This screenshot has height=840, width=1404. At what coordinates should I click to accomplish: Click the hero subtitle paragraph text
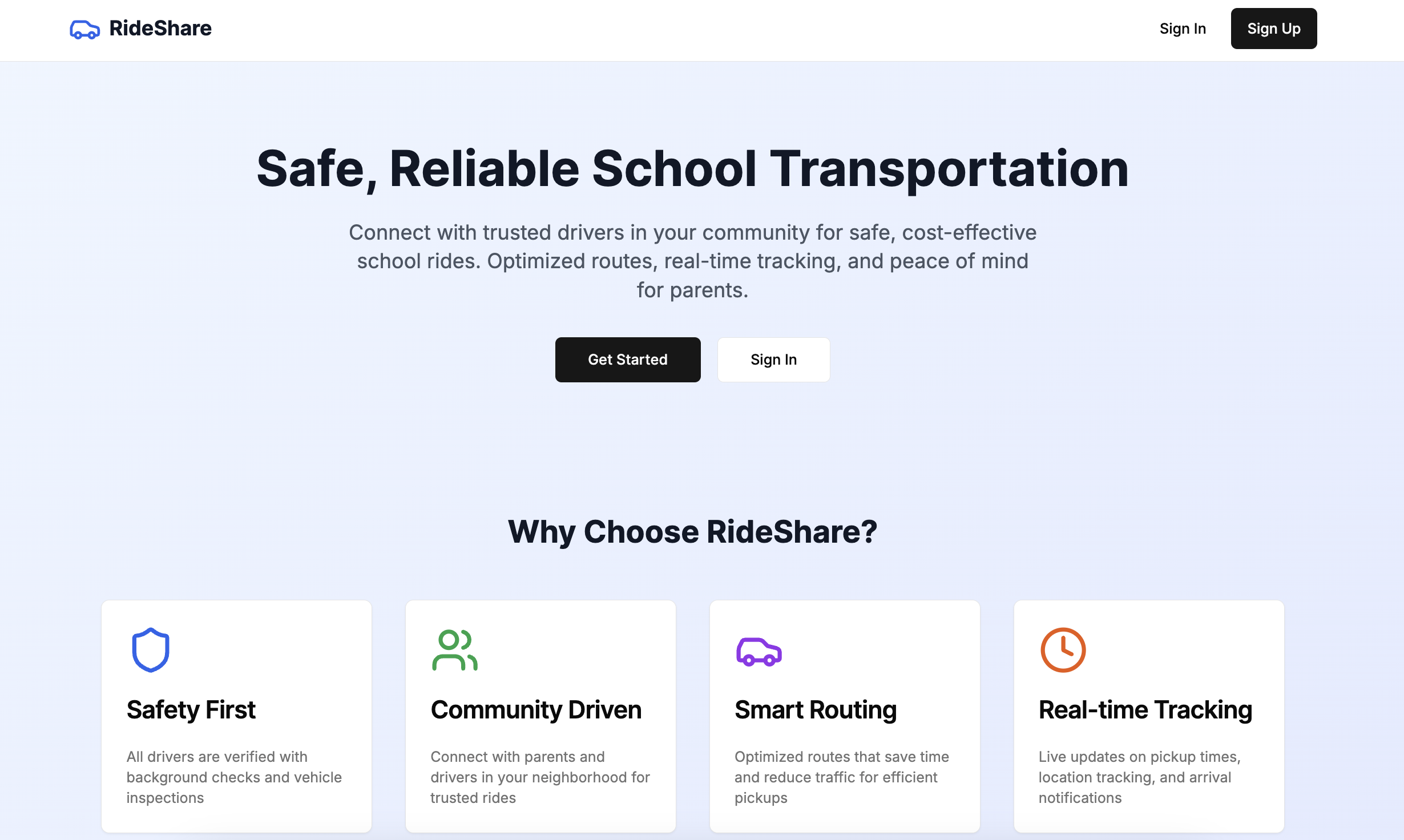692,261
